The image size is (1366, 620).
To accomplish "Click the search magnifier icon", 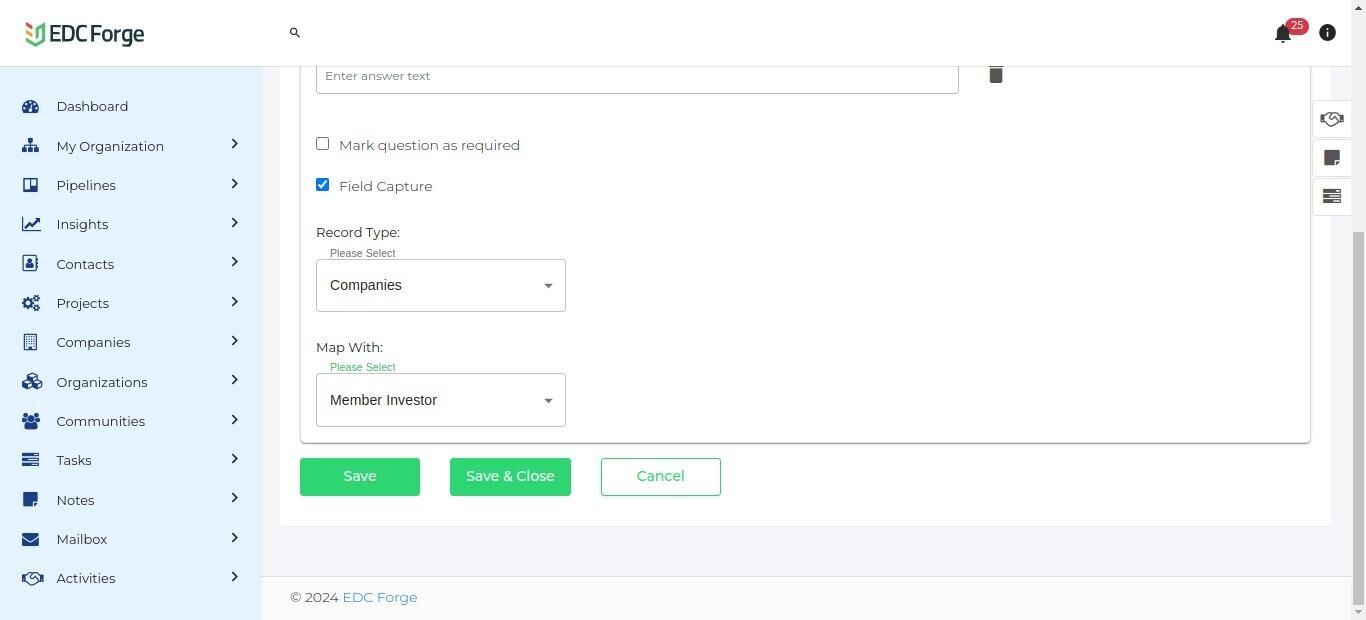I will (295, 33).
